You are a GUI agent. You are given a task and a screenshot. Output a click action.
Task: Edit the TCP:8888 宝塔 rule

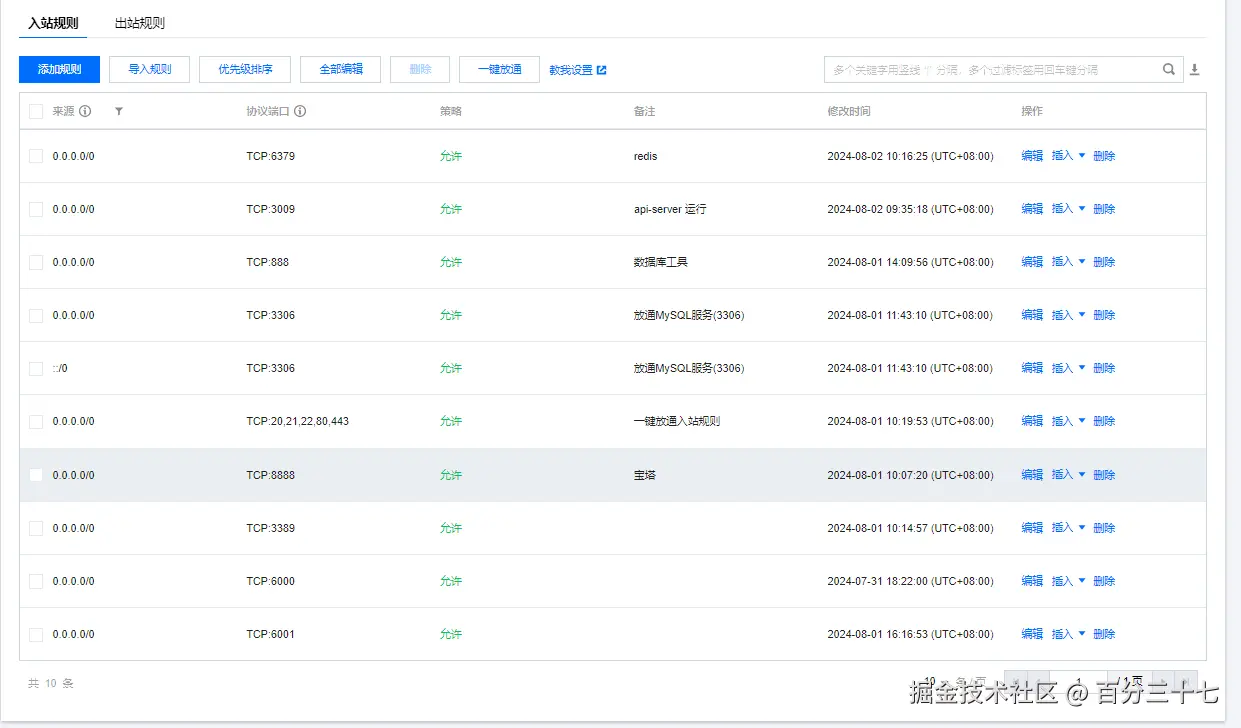click(x=1032, y=475)
